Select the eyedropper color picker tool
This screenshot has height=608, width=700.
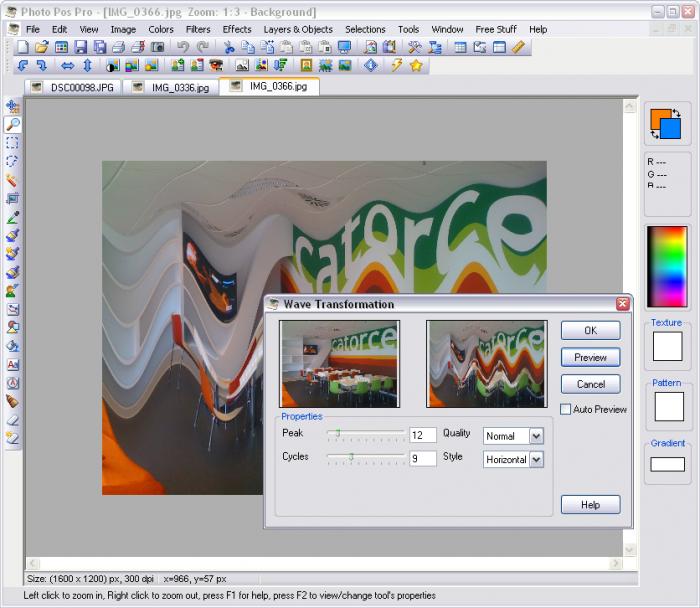[x=13, y=217]
